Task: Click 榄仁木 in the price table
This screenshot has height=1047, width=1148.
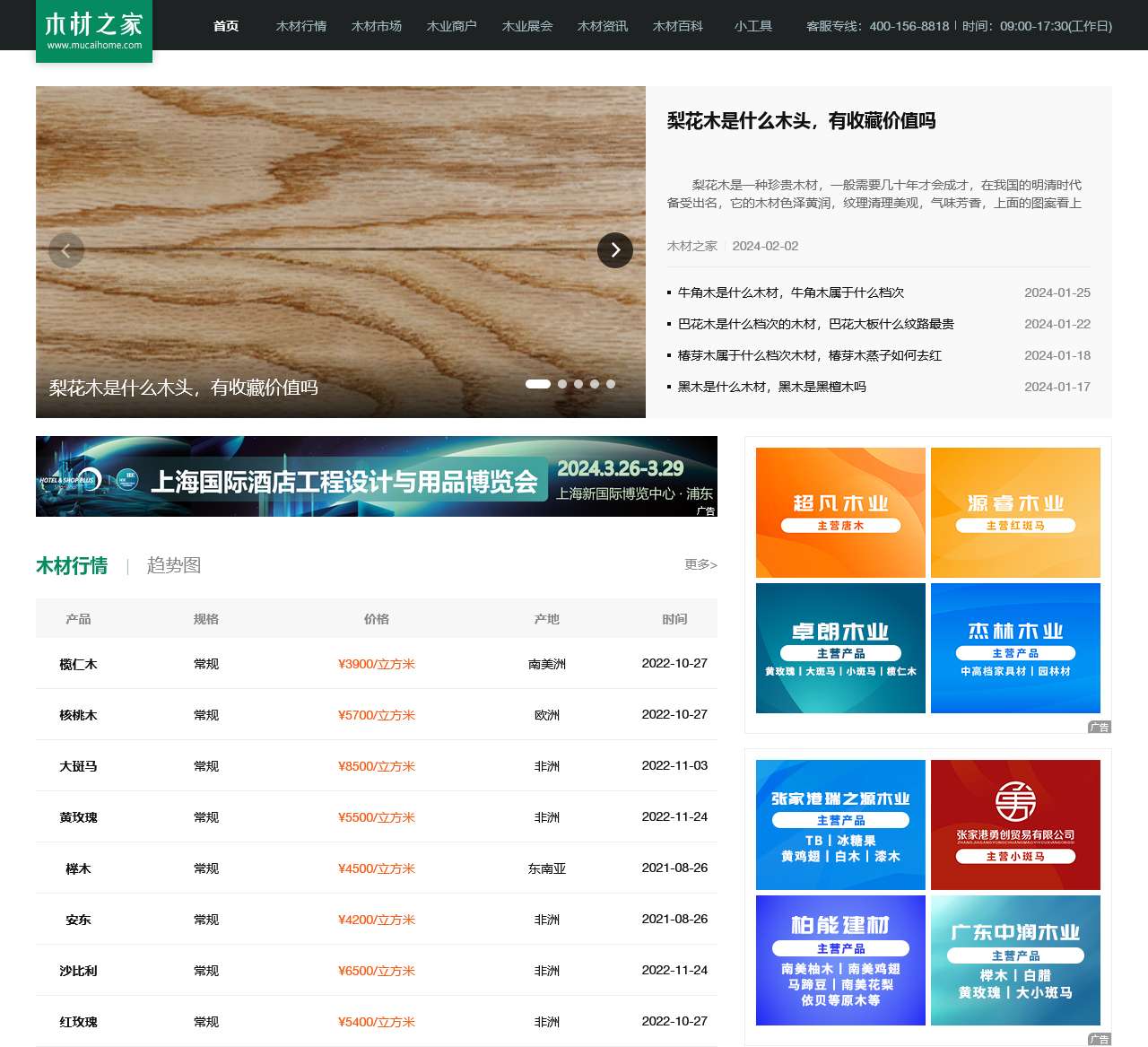Action: [x=78, y=664]
